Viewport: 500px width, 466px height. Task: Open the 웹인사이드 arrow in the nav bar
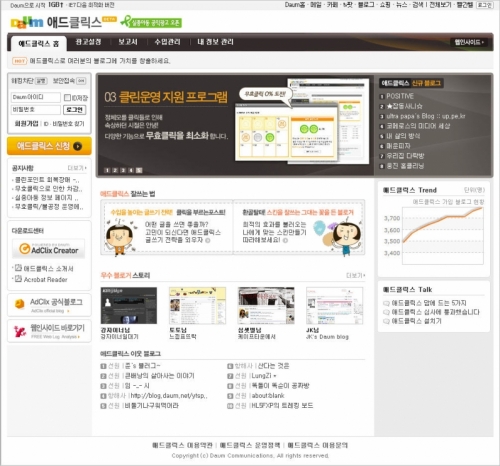(469, 42)
